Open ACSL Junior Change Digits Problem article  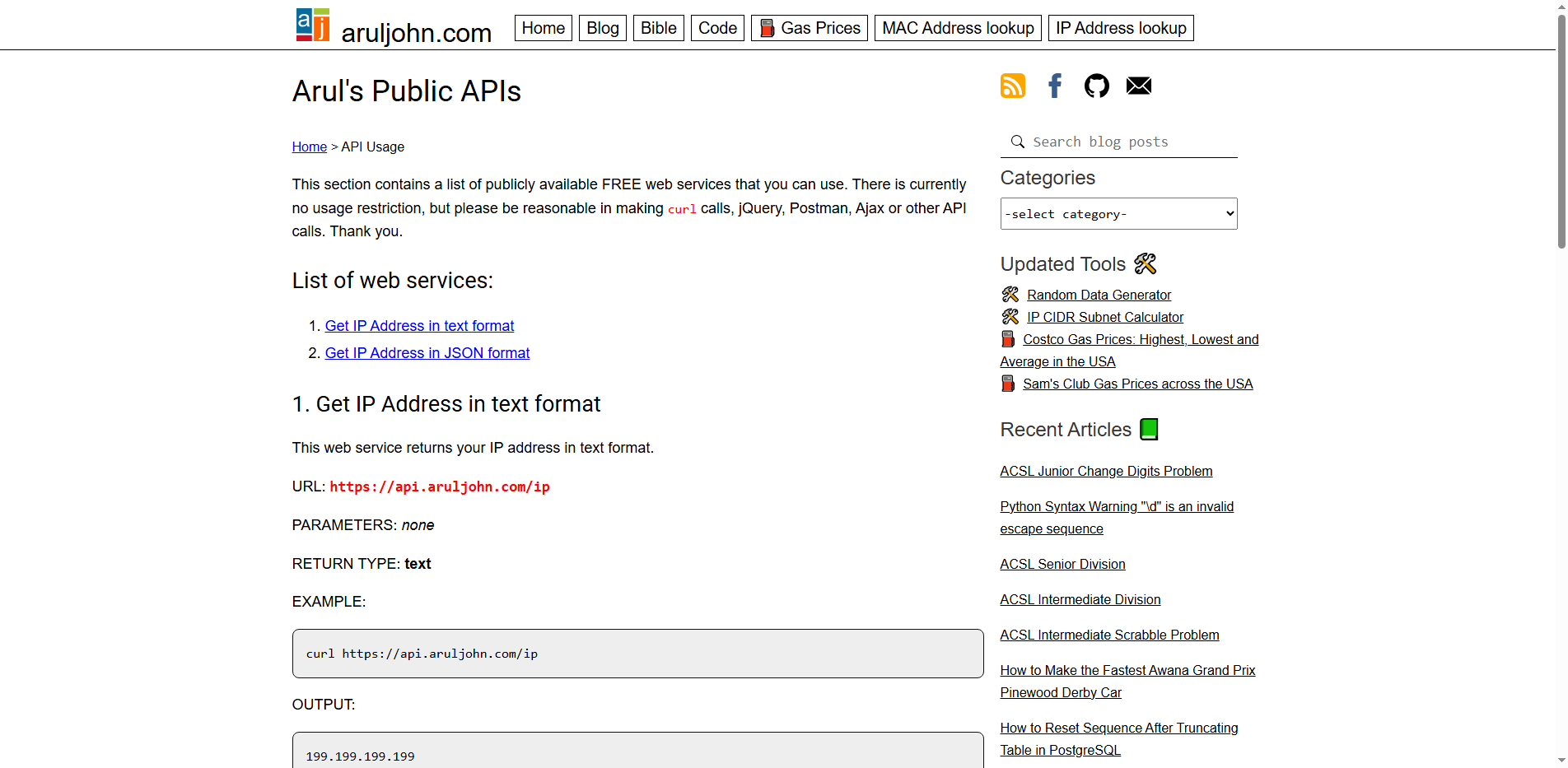coord(1106,471)
